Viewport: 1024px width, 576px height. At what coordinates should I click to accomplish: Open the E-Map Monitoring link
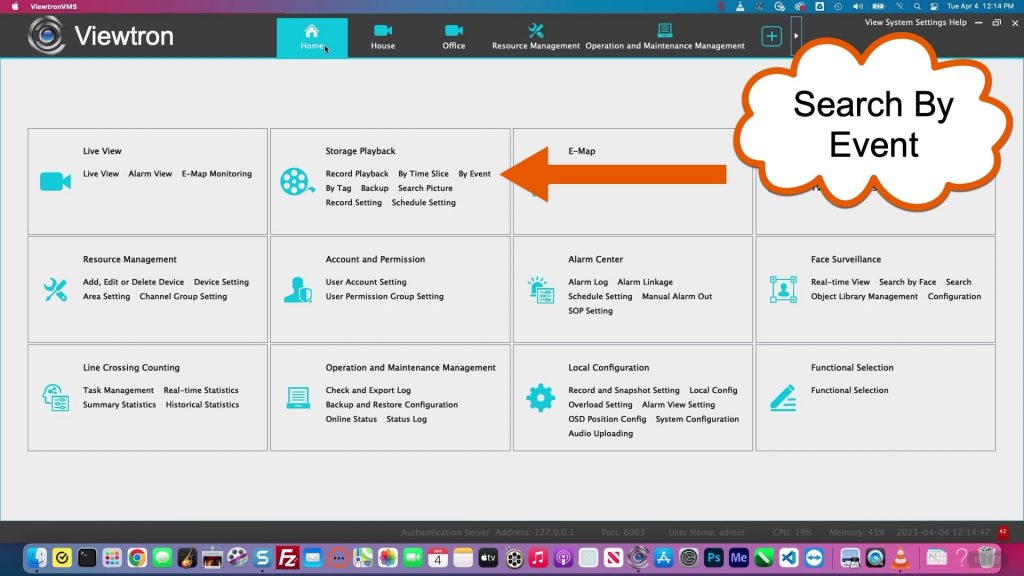click(x=217, y=174)
